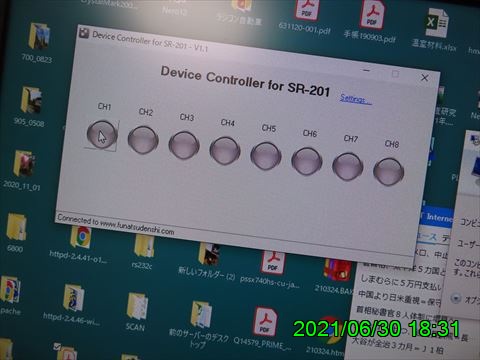Viewport: 480px width, 360px height.
Task: Toggle the CH2 relay button
Action: [143, 140]
